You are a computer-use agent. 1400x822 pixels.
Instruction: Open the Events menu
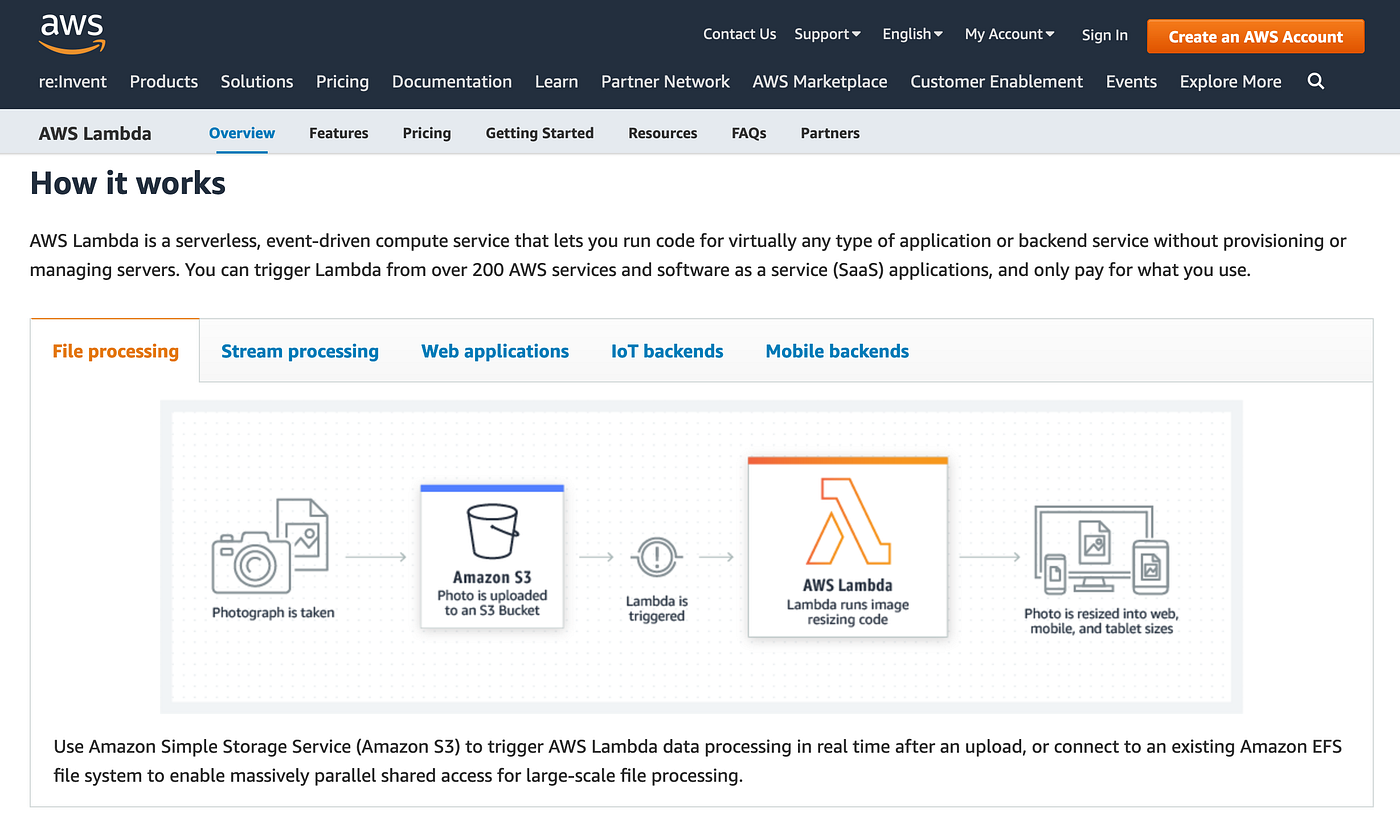(1131, 81)
